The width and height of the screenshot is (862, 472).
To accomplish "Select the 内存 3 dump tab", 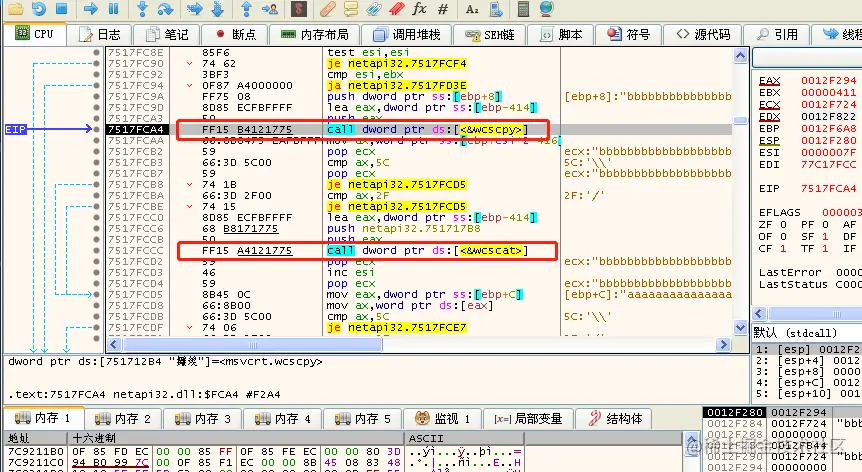I will [x=203, y=419].
